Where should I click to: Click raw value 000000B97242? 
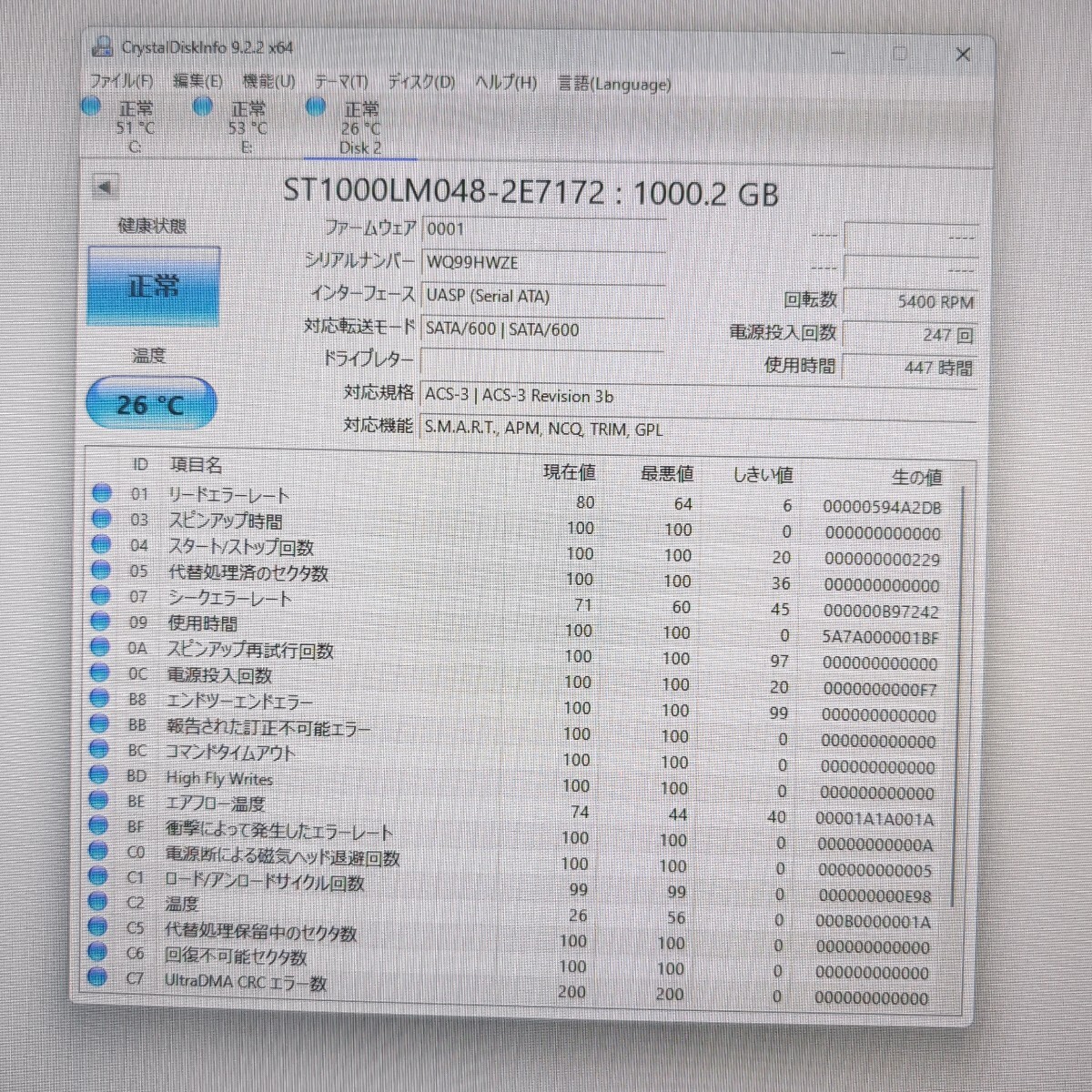click(881, 612)
